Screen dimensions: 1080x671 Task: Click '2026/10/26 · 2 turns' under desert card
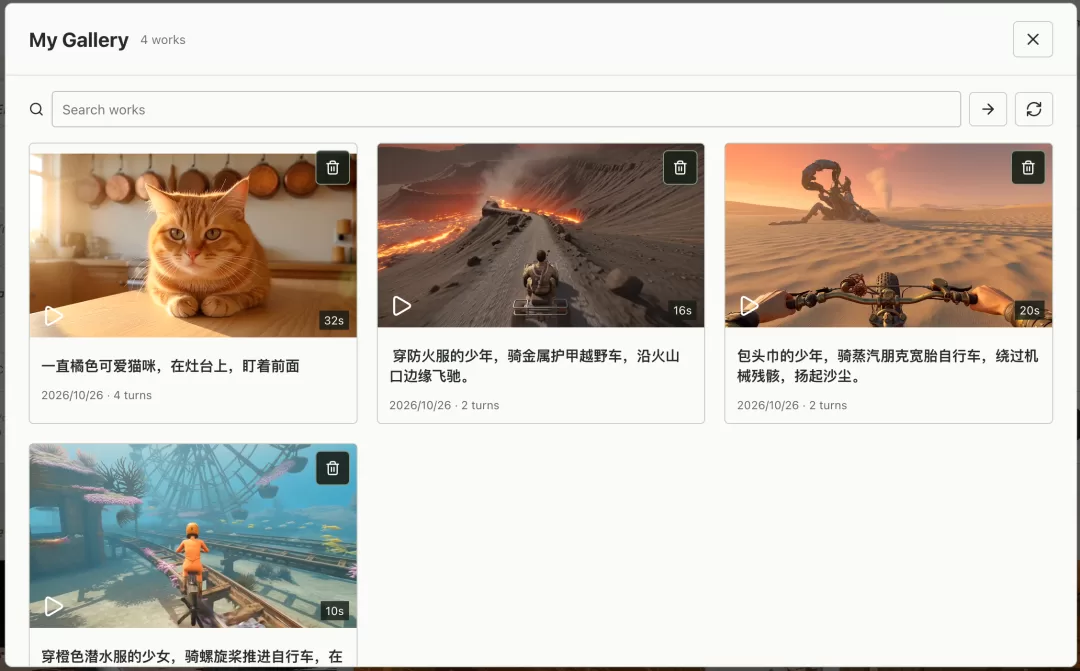[792, 406]
